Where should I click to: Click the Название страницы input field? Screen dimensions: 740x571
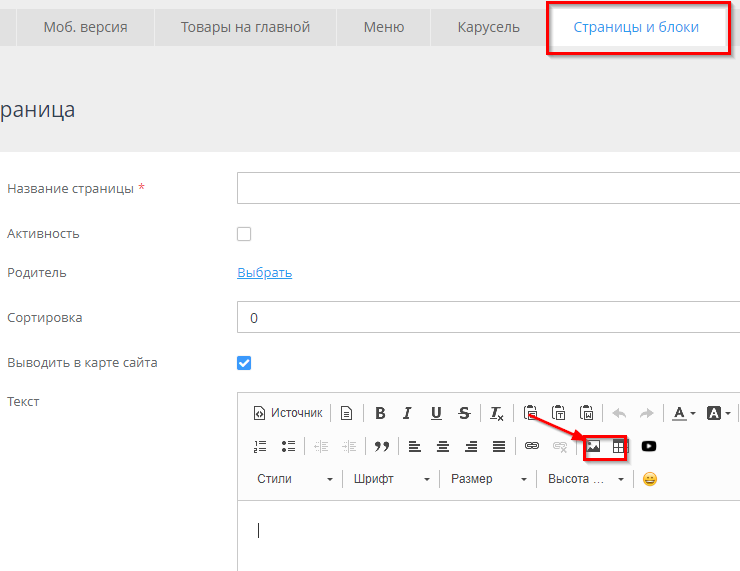coord(488,188)
